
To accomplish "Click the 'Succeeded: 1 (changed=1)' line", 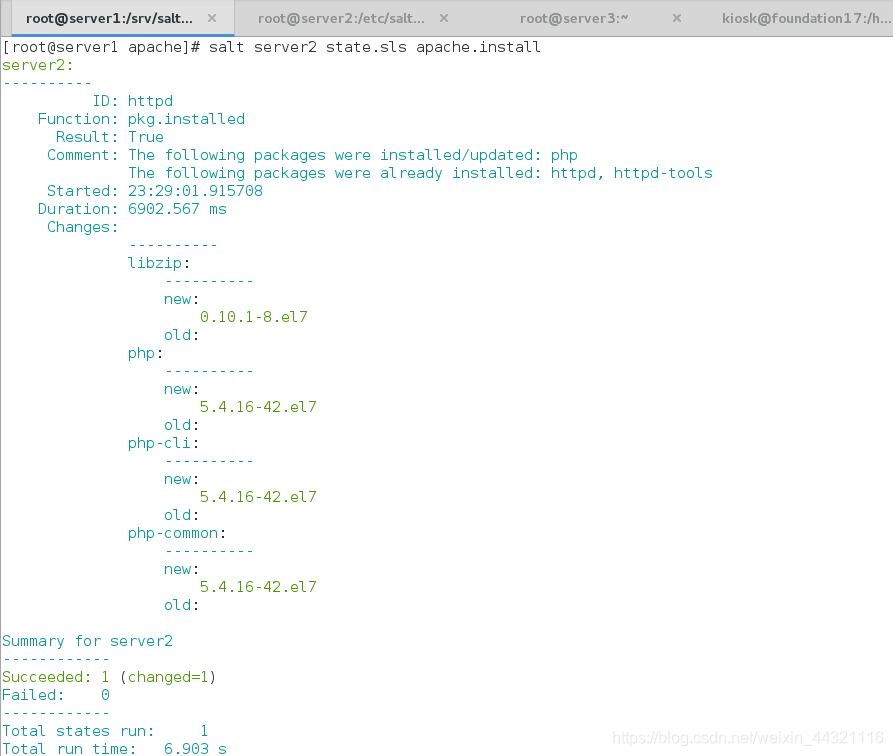I will point(109,677).
